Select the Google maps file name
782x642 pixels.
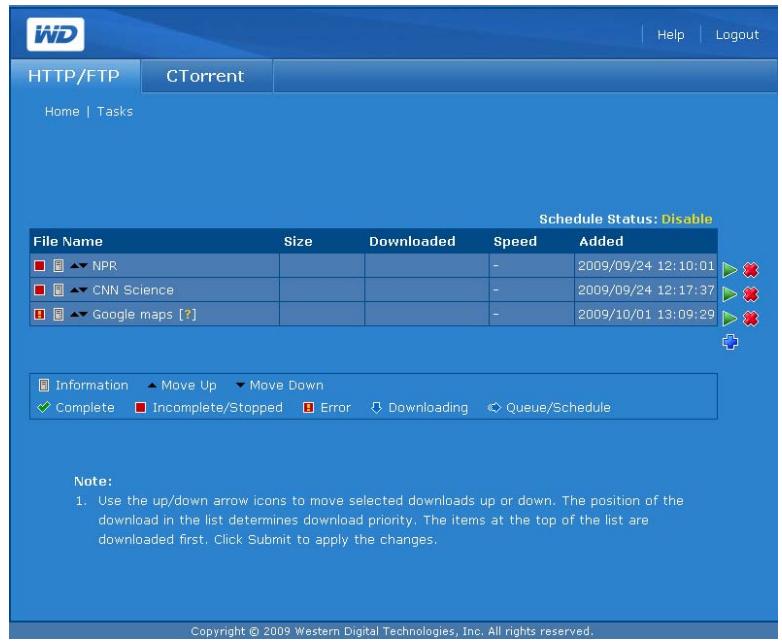(x=132, y=314)
